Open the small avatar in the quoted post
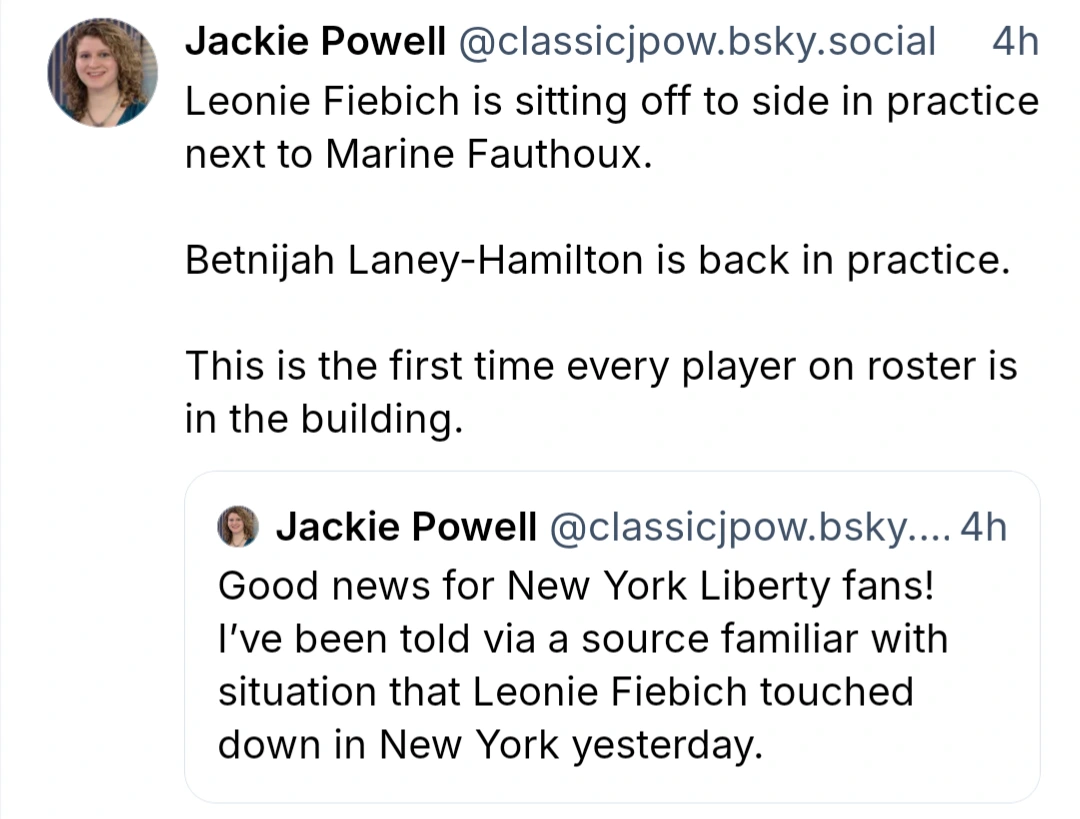 (238, 526)
